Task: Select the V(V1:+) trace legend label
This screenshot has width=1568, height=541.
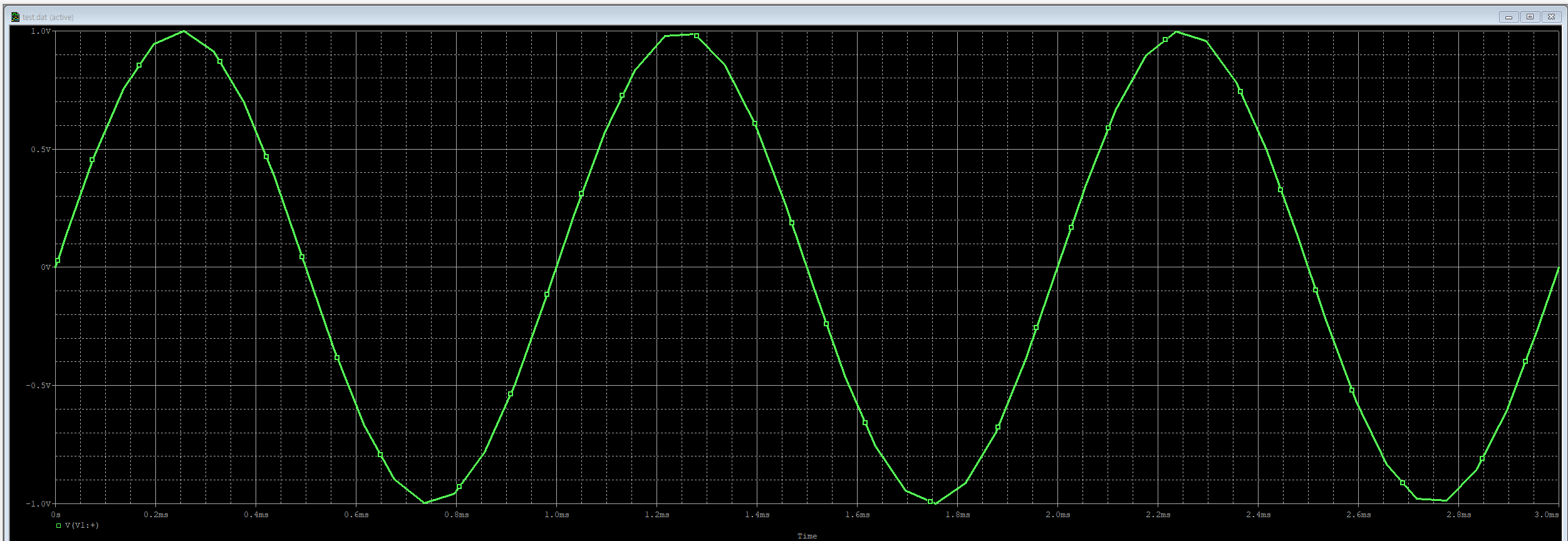Action: pyautogui.click(x=82, y=525)
